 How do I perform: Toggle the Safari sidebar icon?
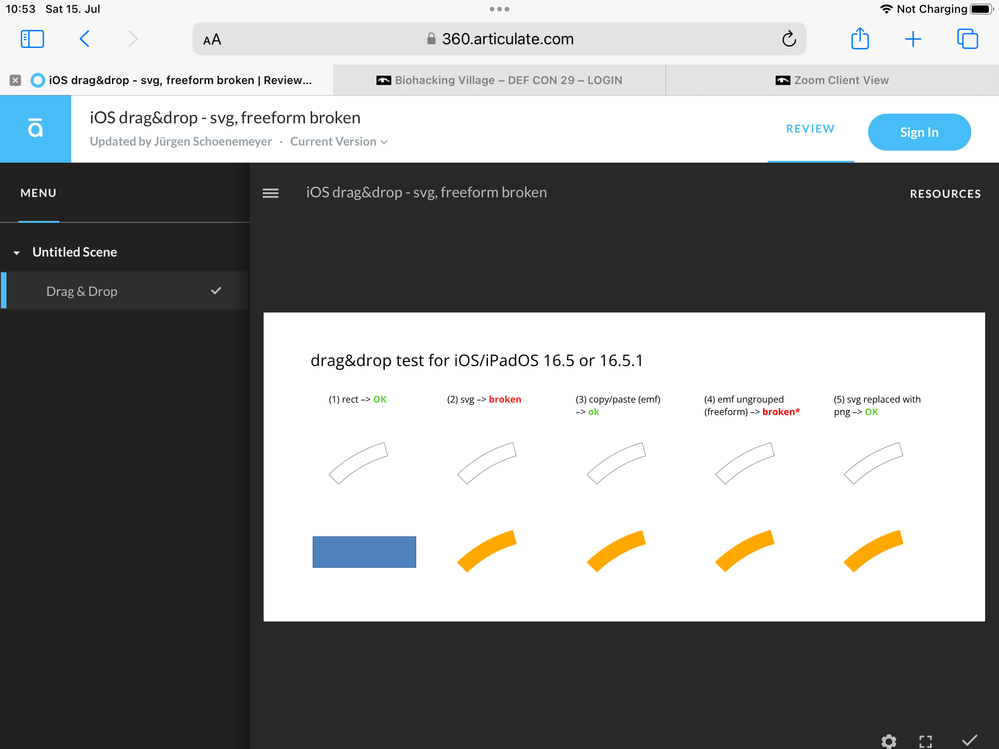point(32,39)
